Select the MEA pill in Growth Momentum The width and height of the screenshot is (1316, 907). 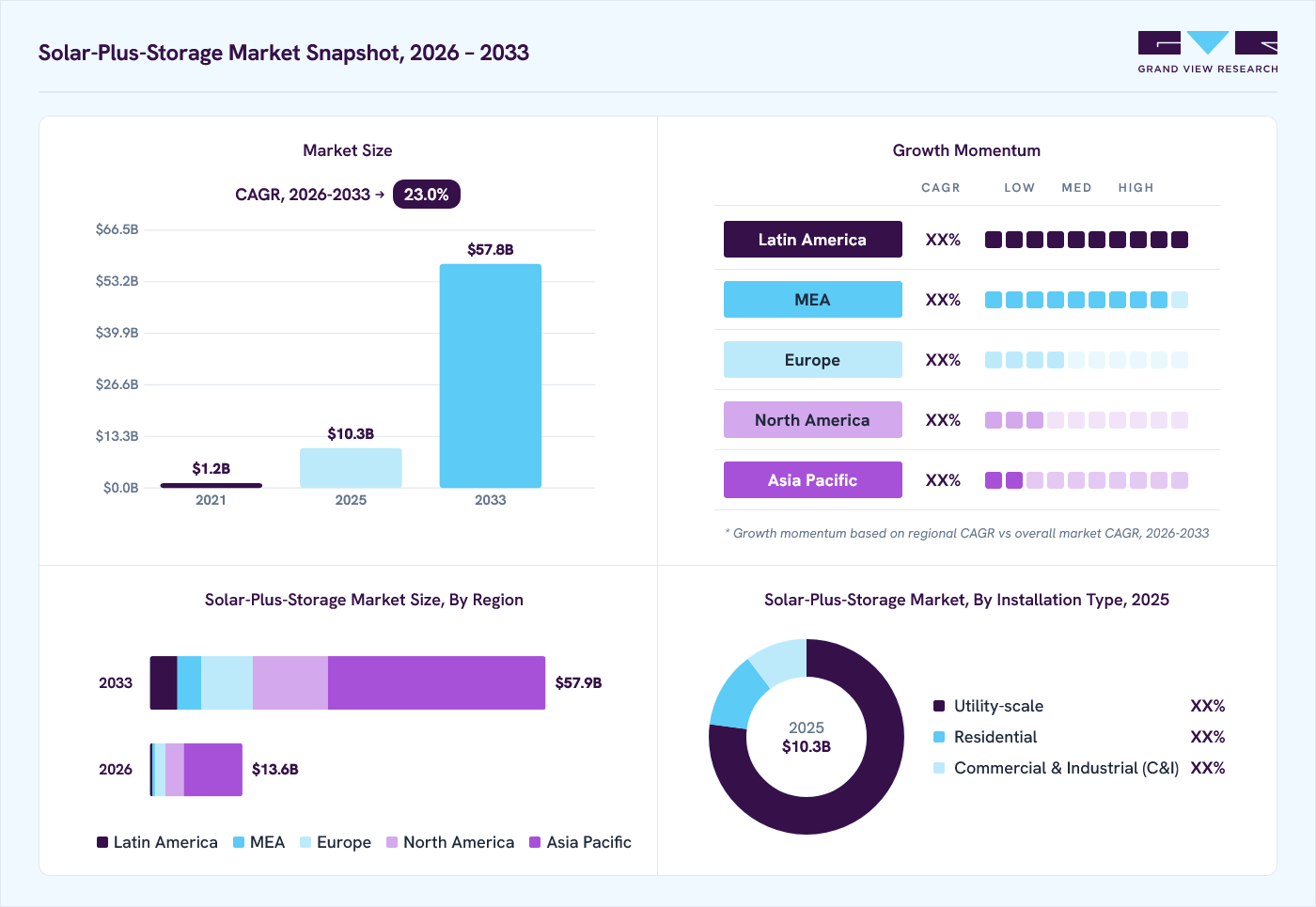(813, 300)
